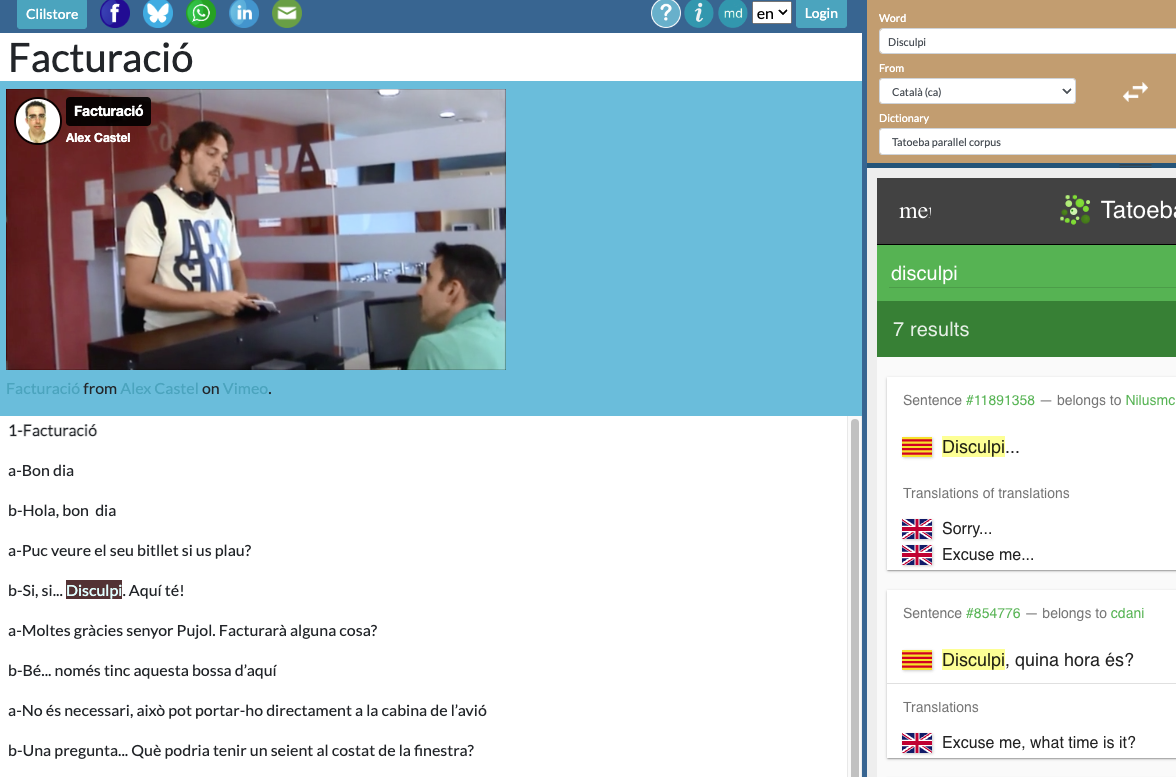Click the Word input field
Image resolution: width=1176 pixels, height=777 pixels.
pyautogui.click(x=1027, y=42)
